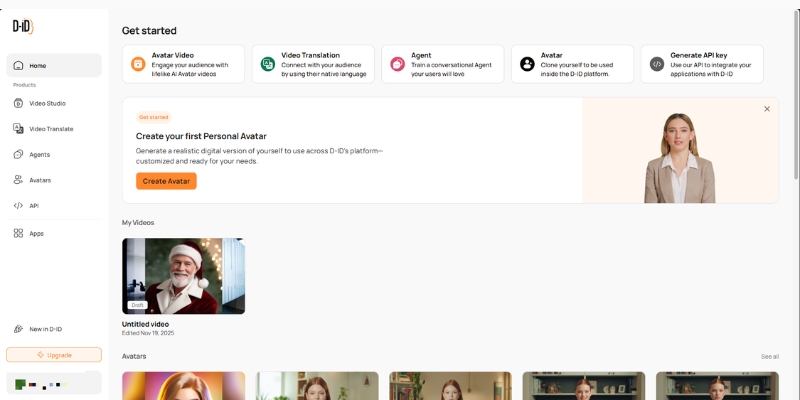Click the Upgrade button

[x=54, y=355]
